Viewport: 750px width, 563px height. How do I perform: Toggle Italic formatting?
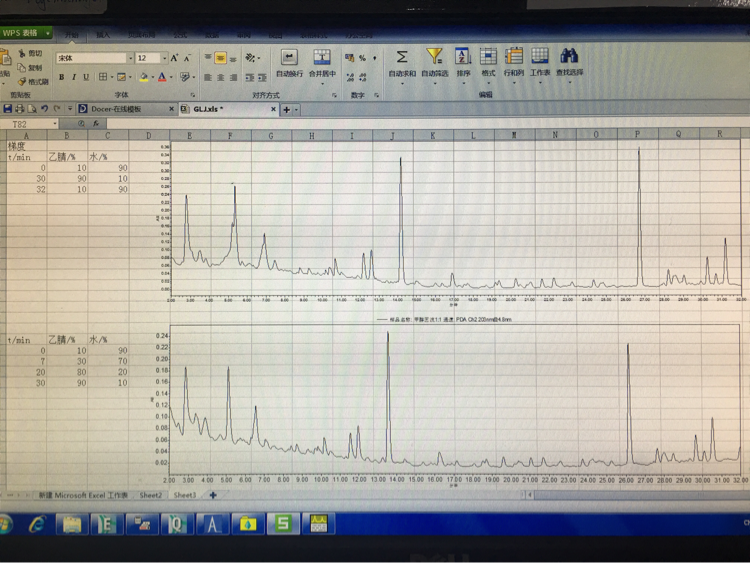click(74, 77)
